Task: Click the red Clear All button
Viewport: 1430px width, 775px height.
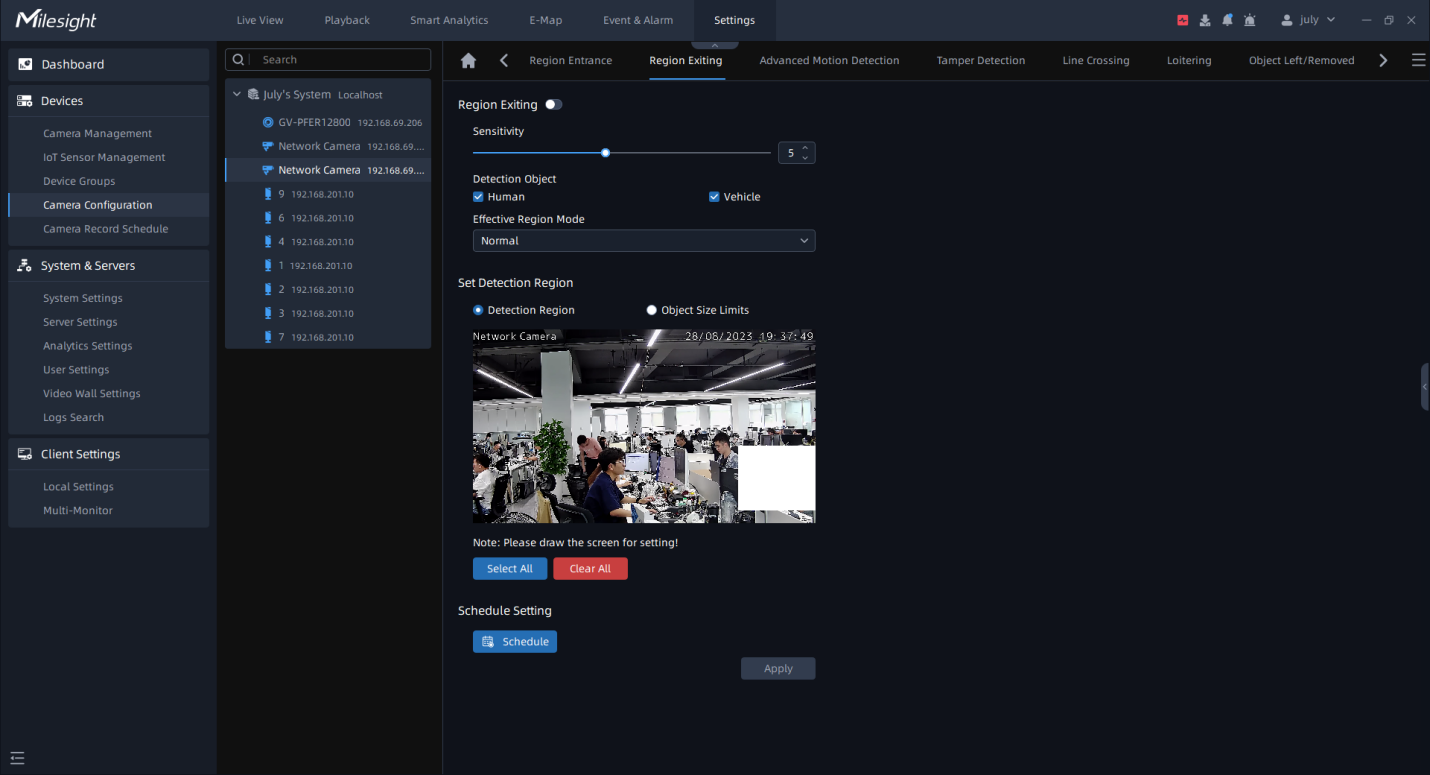Action: (x=590, y=569)
